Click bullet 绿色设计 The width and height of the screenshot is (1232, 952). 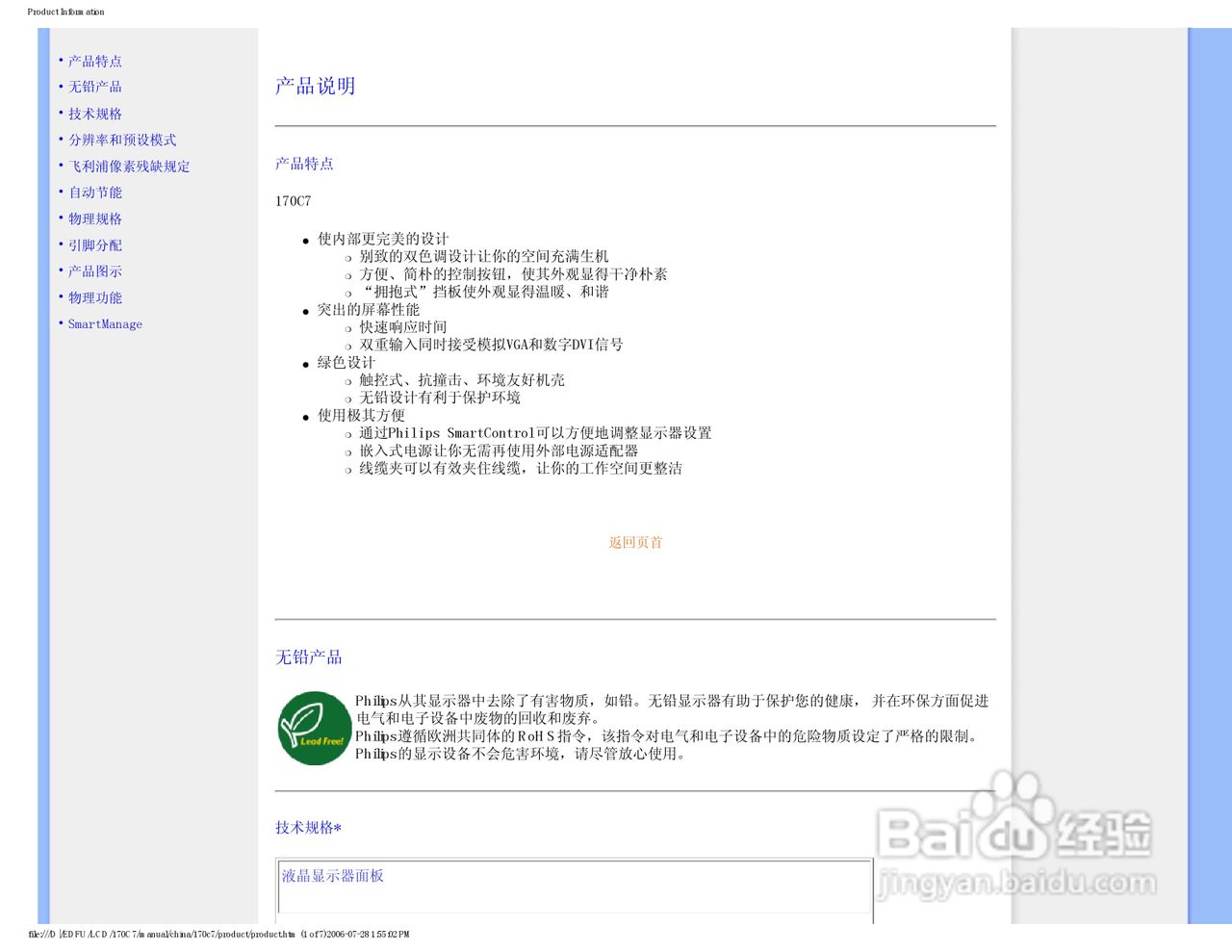(x=346, y=363)
